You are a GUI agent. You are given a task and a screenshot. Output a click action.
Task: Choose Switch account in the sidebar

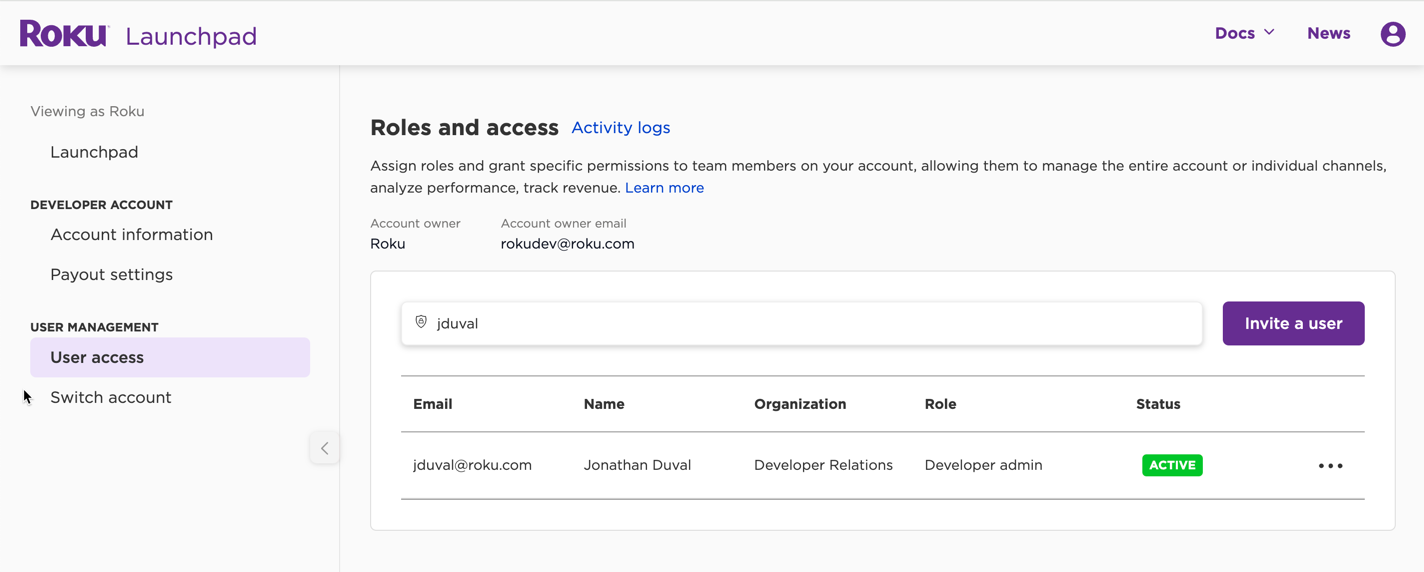pos(110,397)
